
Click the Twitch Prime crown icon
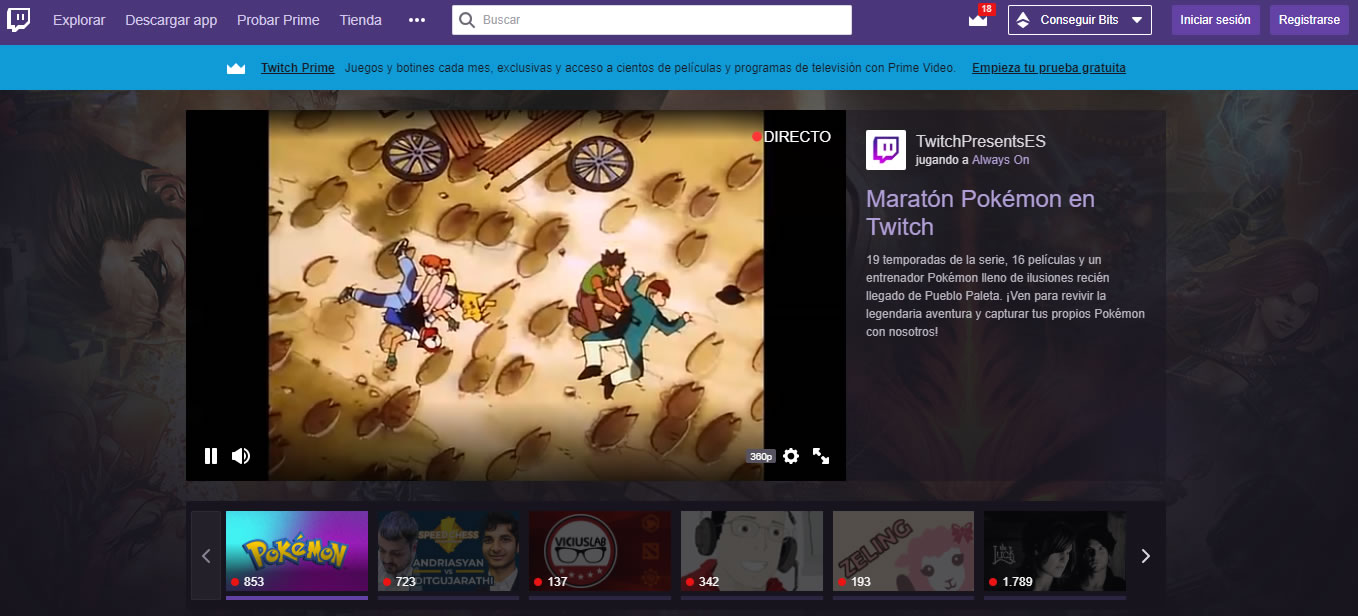pyautogui.click(x=236, y=67)
